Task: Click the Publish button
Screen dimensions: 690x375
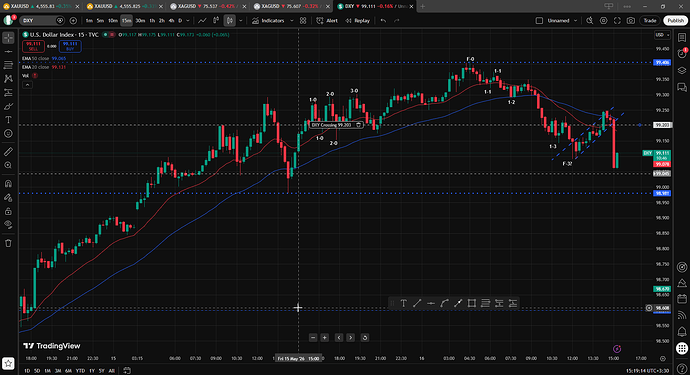Action: tap(675, 21)
